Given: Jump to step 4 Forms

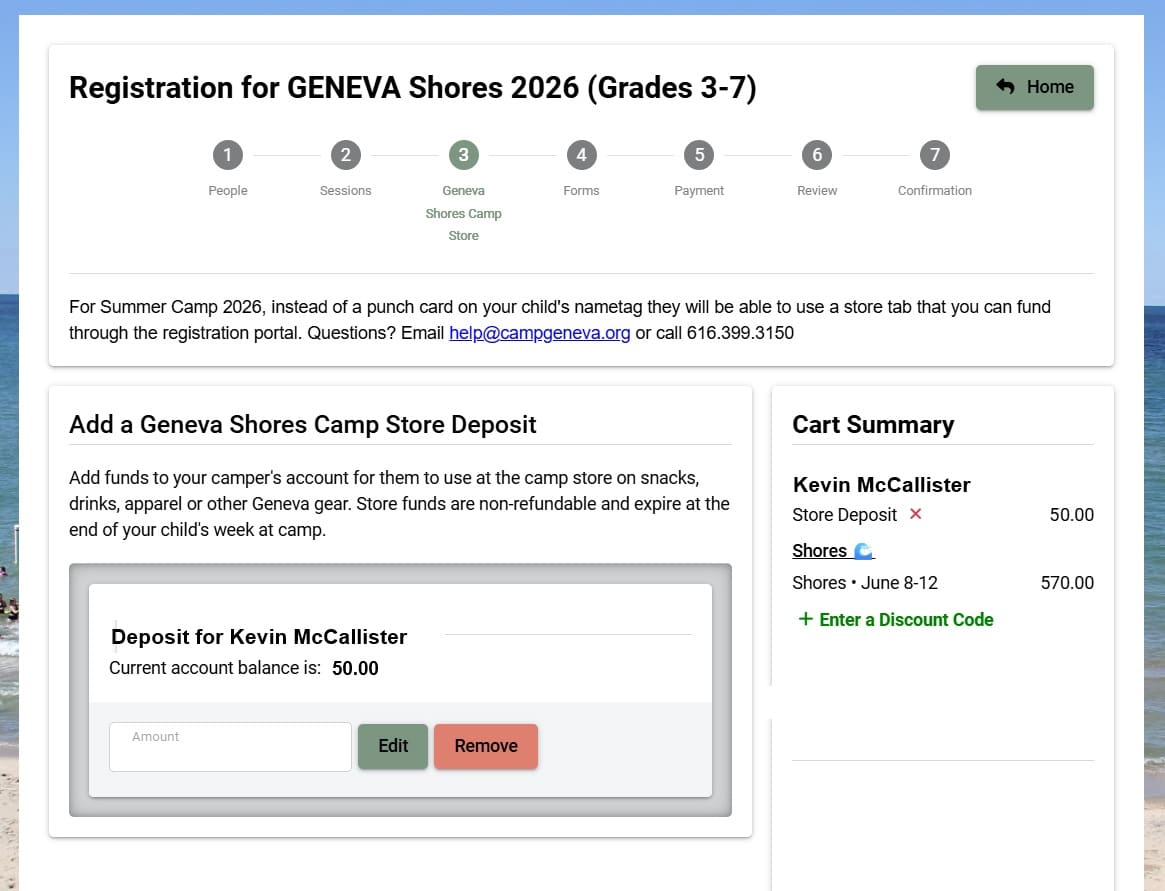Looking at the screenshot, I should click(x=581, y=155).
